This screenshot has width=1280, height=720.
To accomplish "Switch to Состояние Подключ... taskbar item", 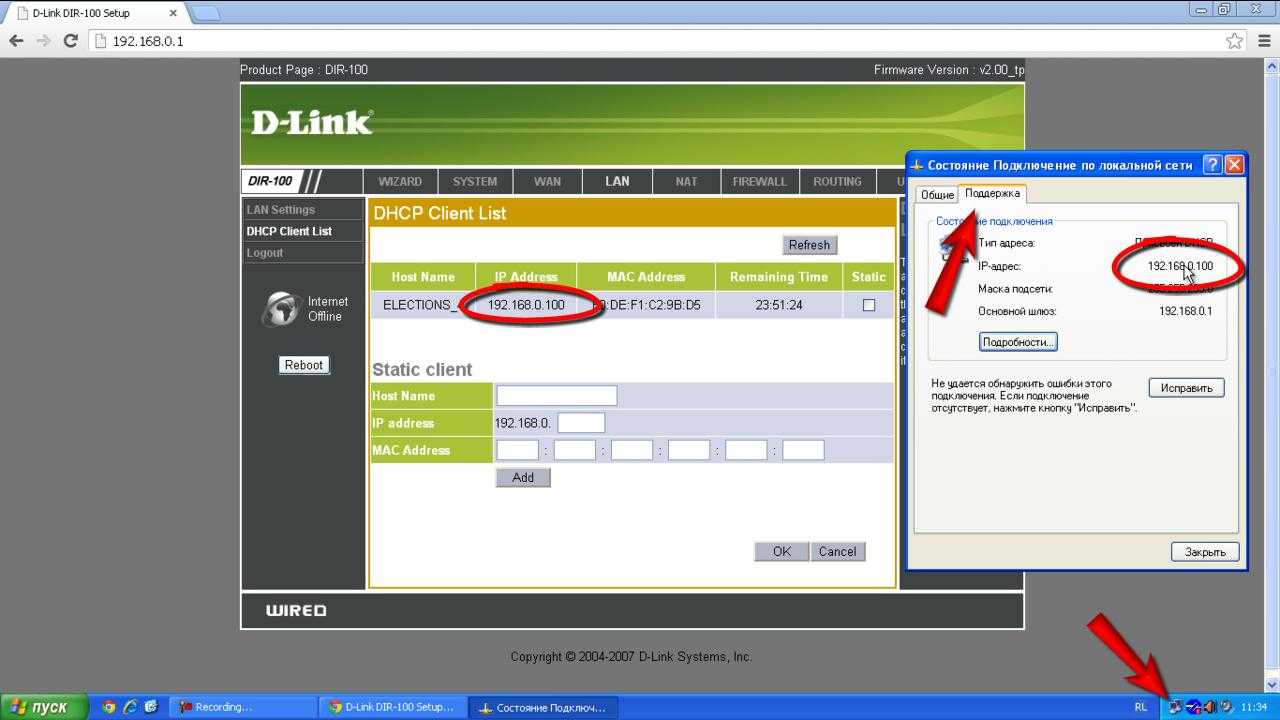I will point(543,707).
